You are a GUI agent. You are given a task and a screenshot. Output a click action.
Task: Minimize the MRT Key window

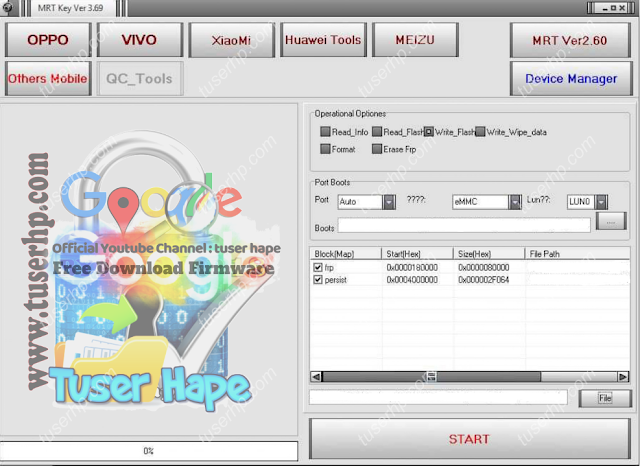605,8
